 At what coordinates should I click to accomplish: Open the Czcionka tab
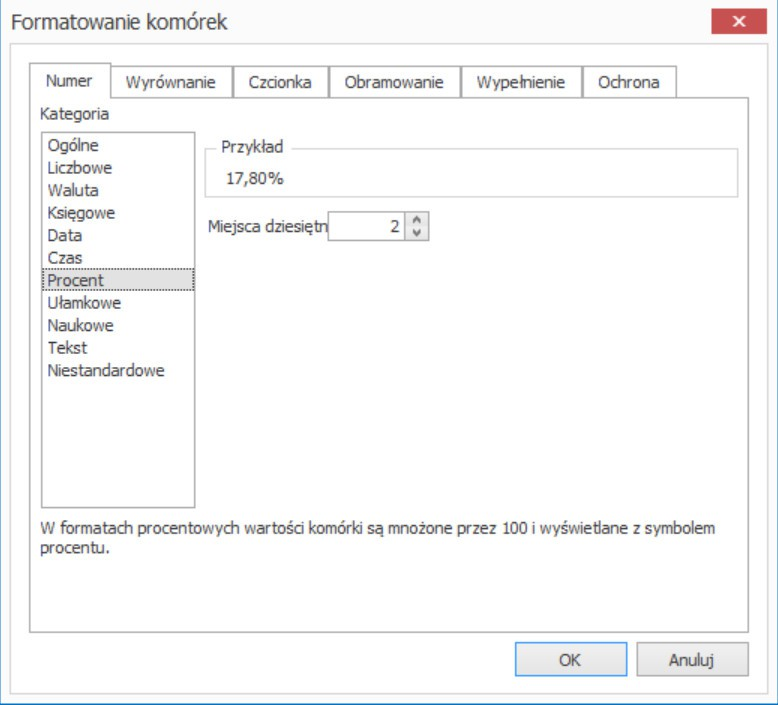coord(280,82)
